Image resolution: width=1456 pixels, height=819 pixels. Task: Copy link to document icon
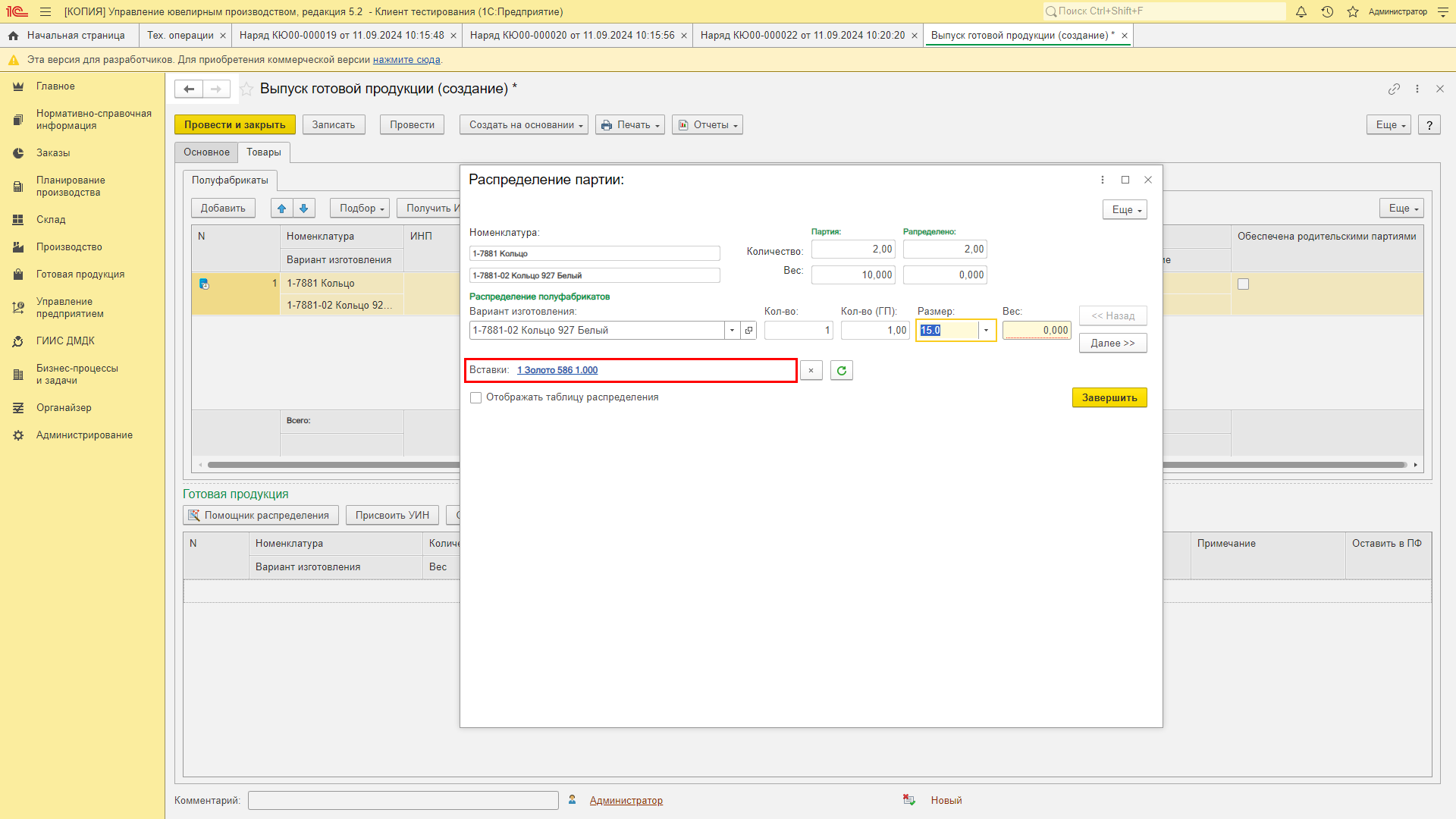(x=1394, y=89)
